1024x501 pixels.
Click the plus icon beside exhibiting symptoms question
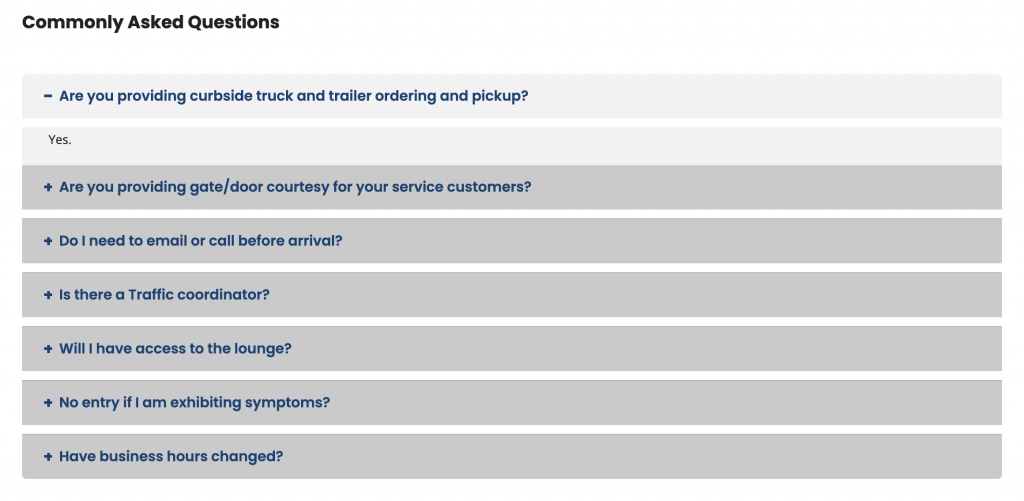48,404
